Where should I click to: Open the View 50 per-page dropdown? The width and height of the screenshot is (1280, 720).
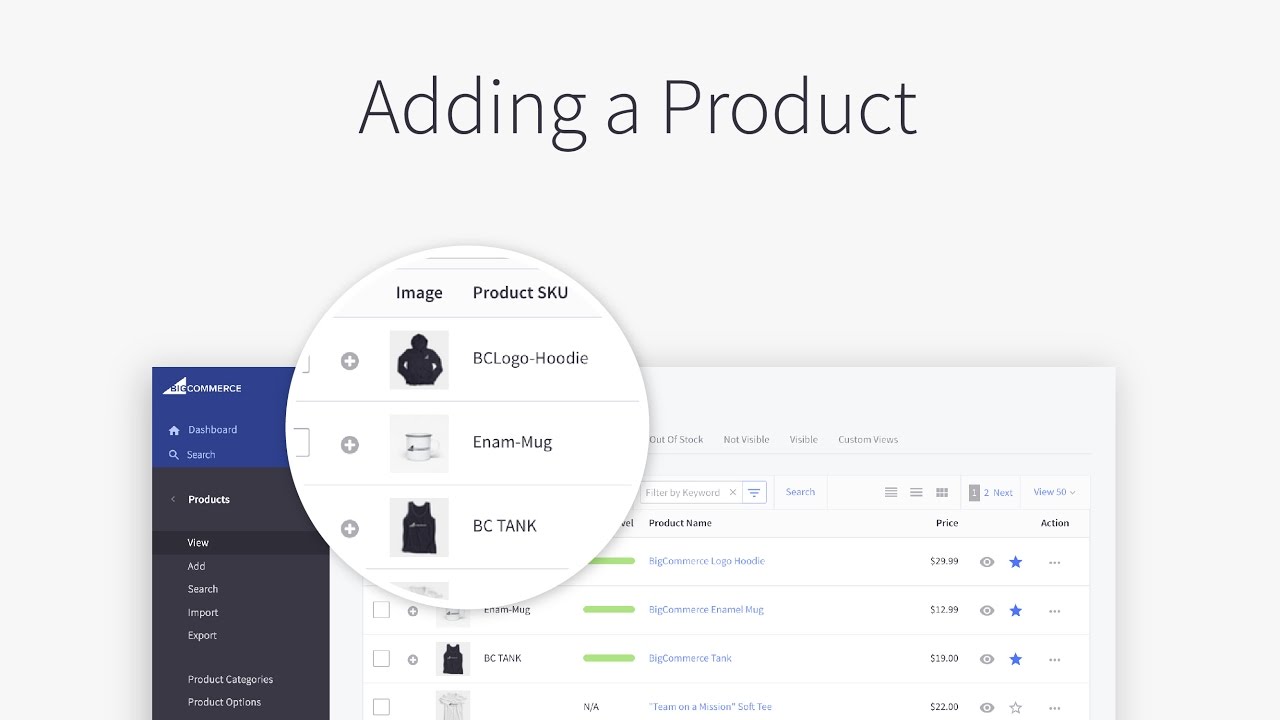coord(1054,492)
